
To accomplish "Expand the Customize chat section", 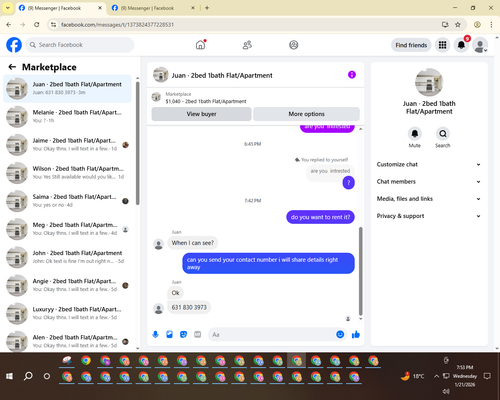I will tap(429, 164).
